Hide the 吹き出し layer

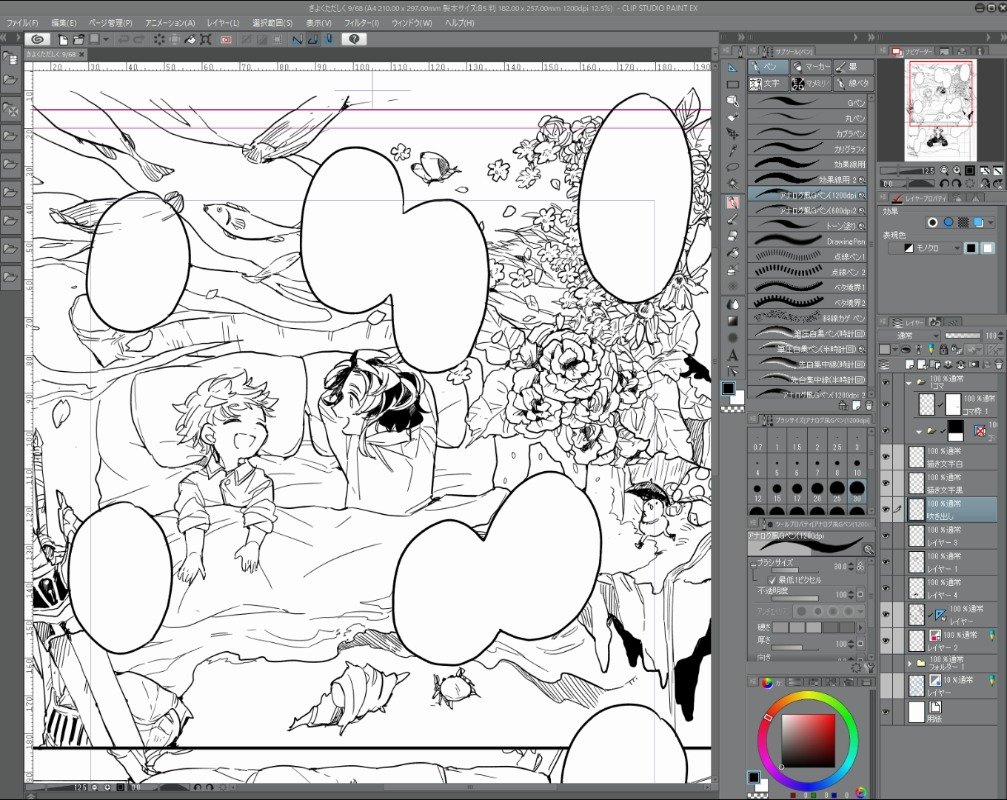(x=886, y=509)
